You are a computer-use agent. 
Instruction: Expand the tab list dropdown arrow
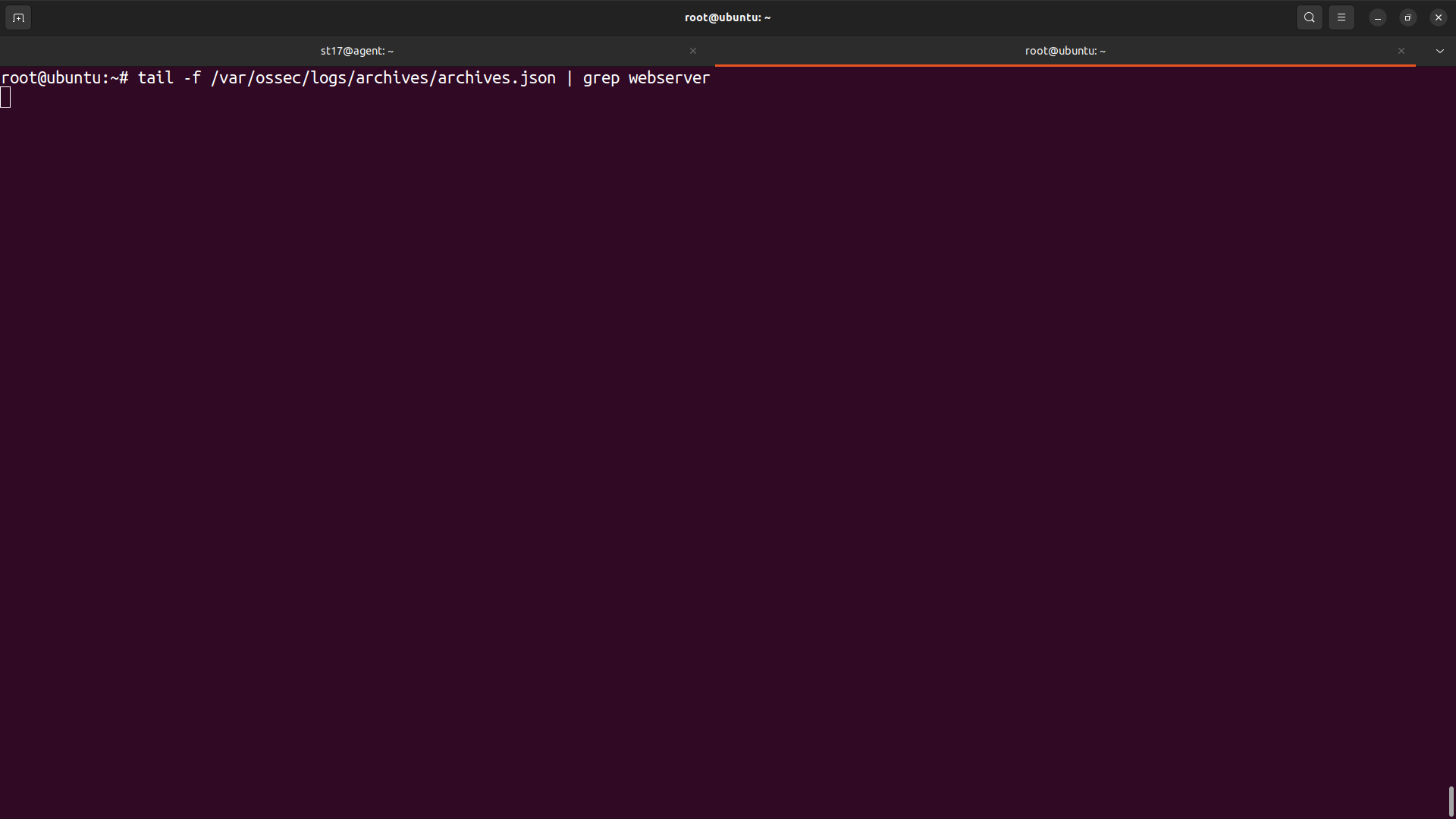pyautogui.click(x=1440, y=51)
